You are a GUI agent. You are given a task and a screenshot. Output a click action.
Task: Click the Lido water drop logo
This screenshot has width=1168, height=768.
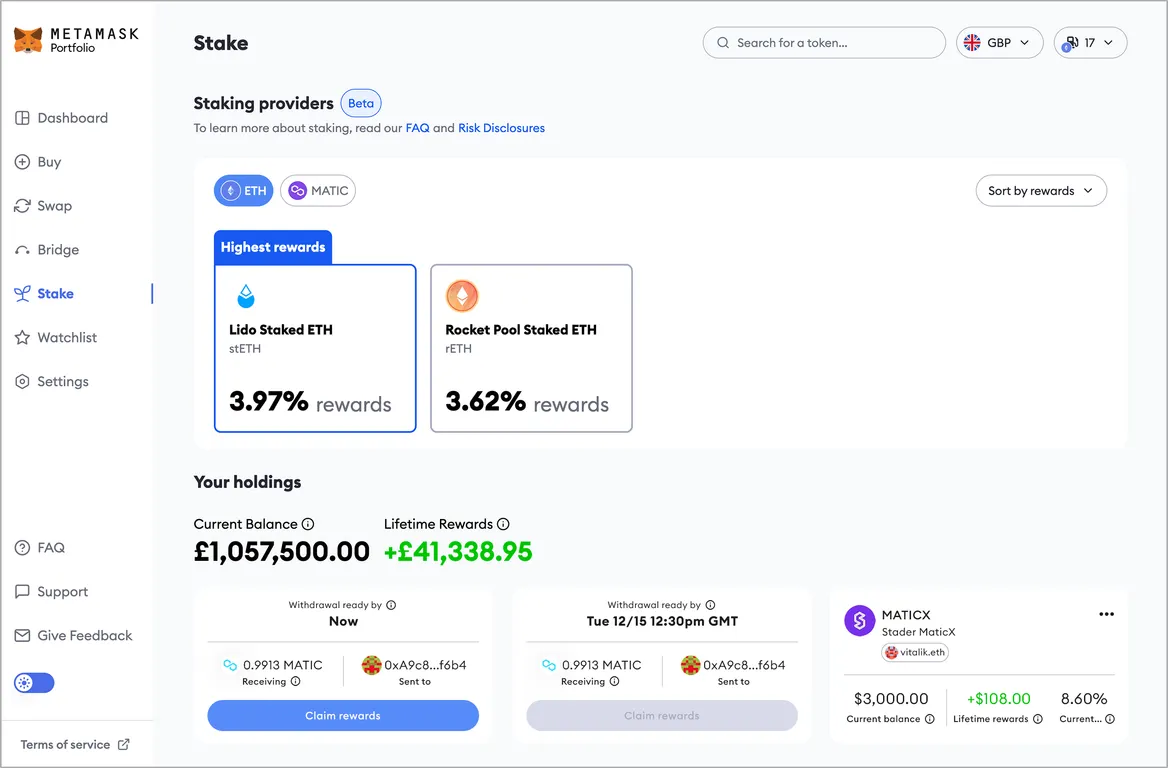tap(246, 296)
